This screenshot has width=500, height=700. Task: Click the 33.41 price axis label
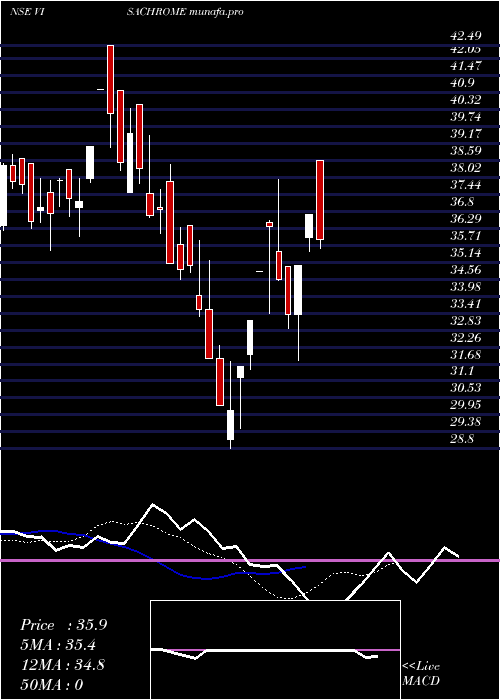(466, 304)
